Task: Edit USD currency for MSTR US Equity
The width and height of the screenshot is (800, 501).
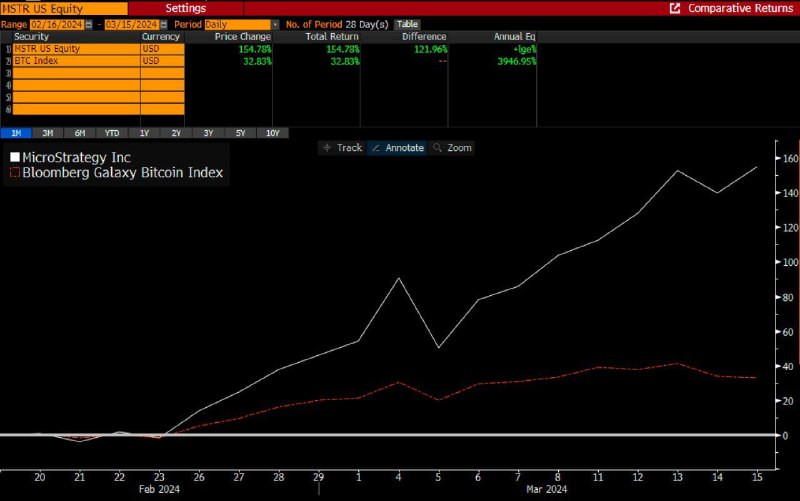Action: (162, 49)
